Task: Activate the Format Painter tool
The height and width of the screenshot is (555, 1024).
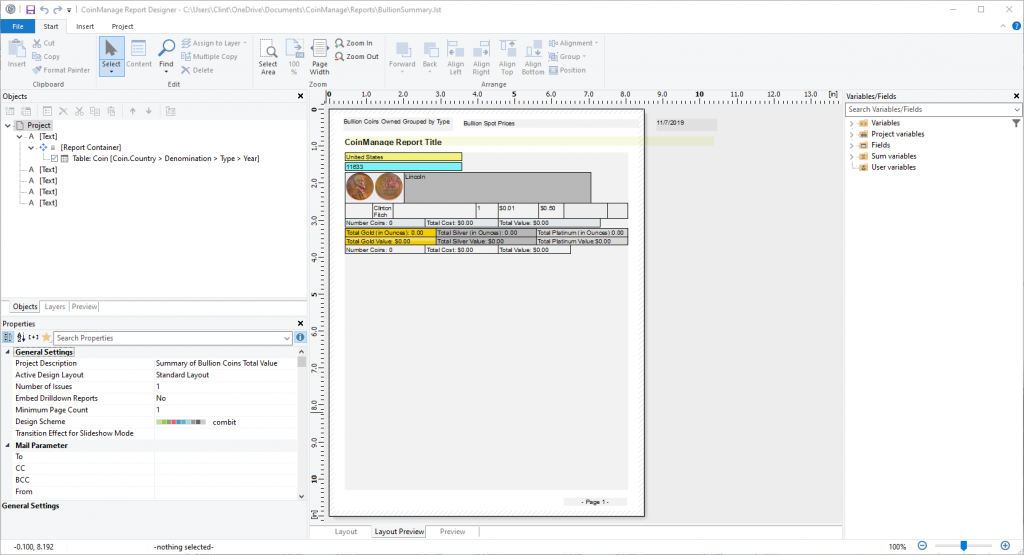Action: coord(61,70)
